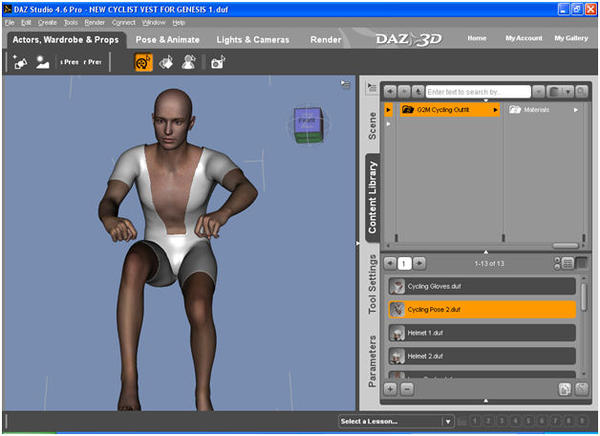Select the Region Navigator figure tool icon

tap(188, 62)
